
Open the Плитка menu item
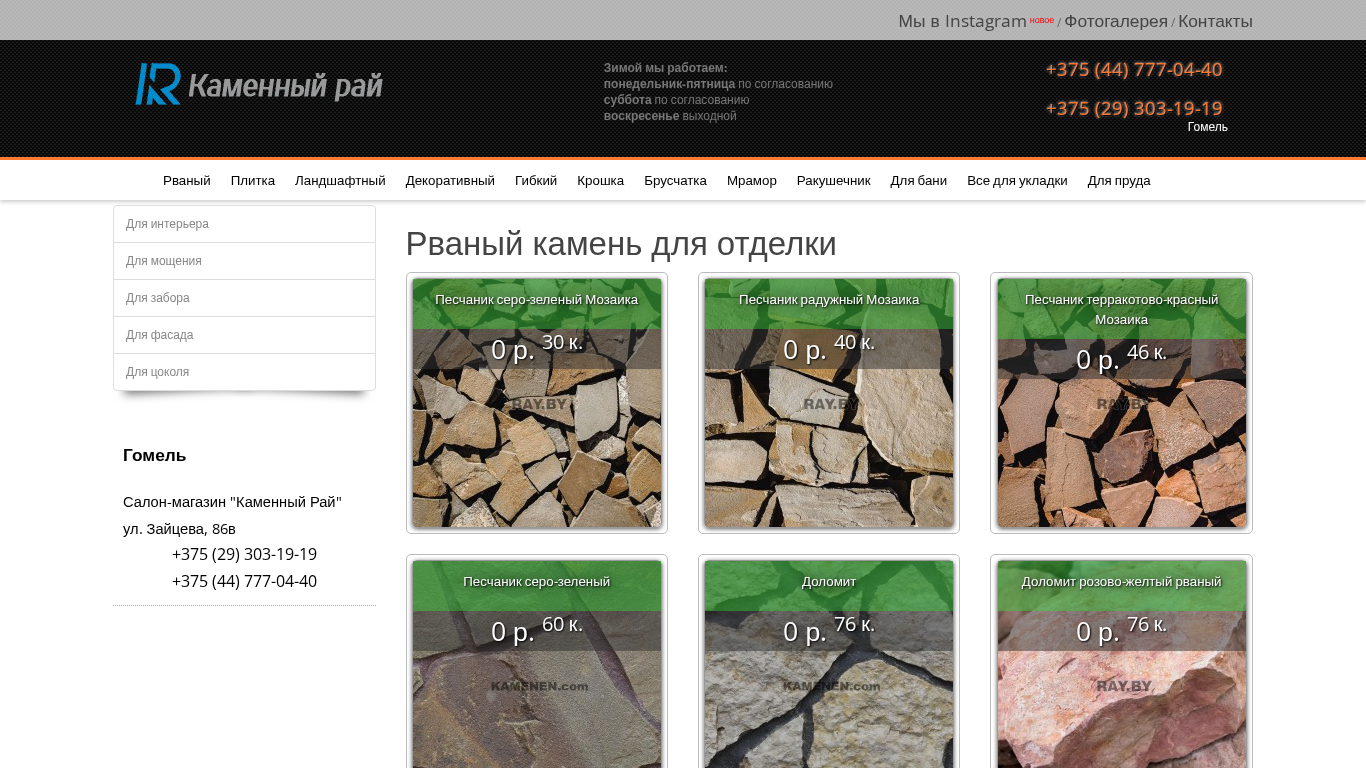pyautogui.click(x=253, y=181)
